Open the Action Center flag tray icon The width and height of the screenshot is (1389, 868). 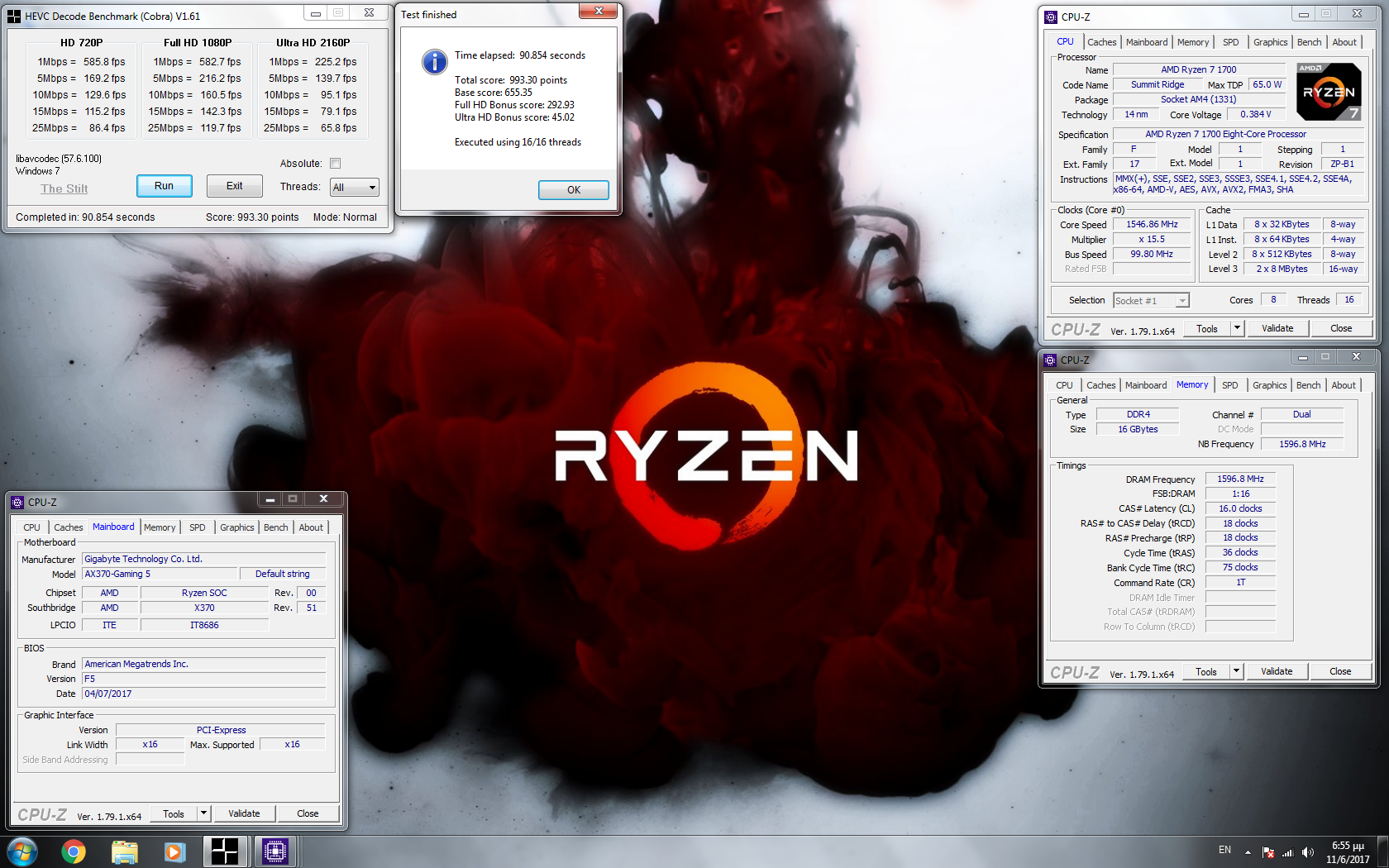click(1267, 852)
